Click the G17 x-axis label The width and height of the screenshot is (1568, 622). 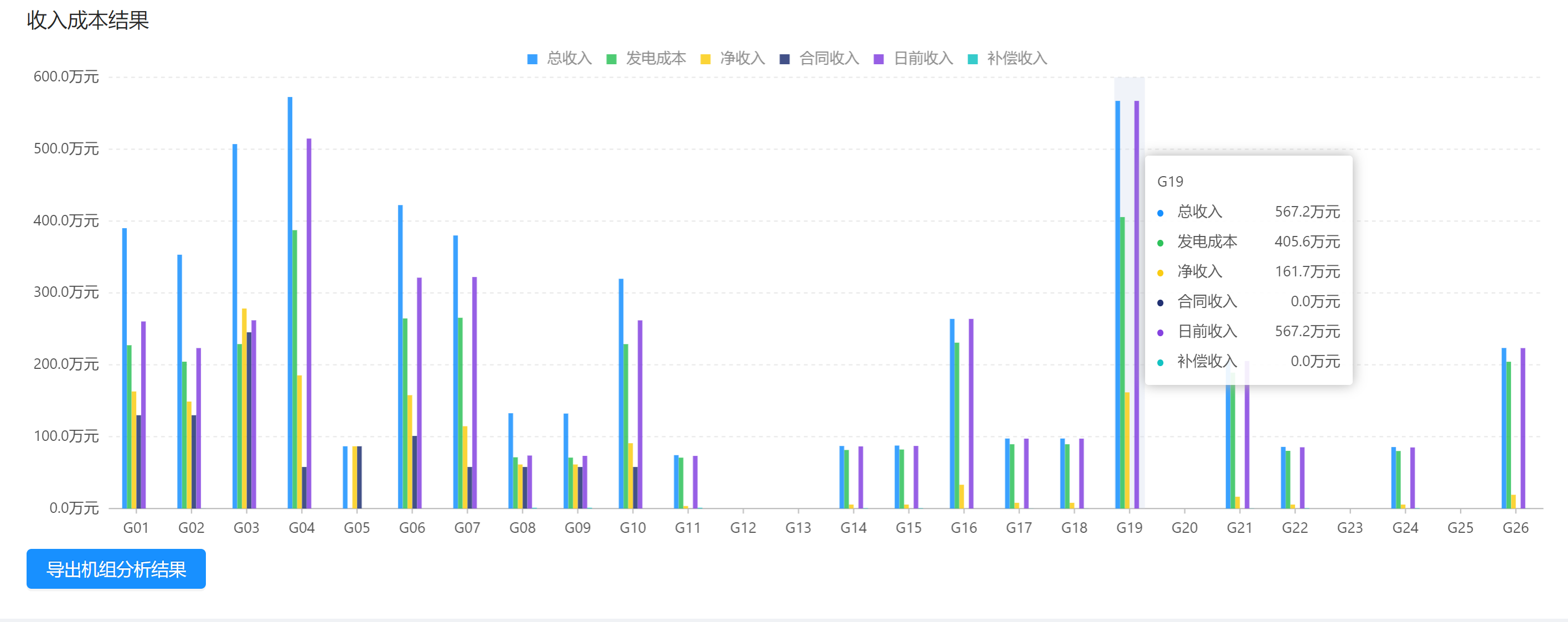[x=1019, y=528]
